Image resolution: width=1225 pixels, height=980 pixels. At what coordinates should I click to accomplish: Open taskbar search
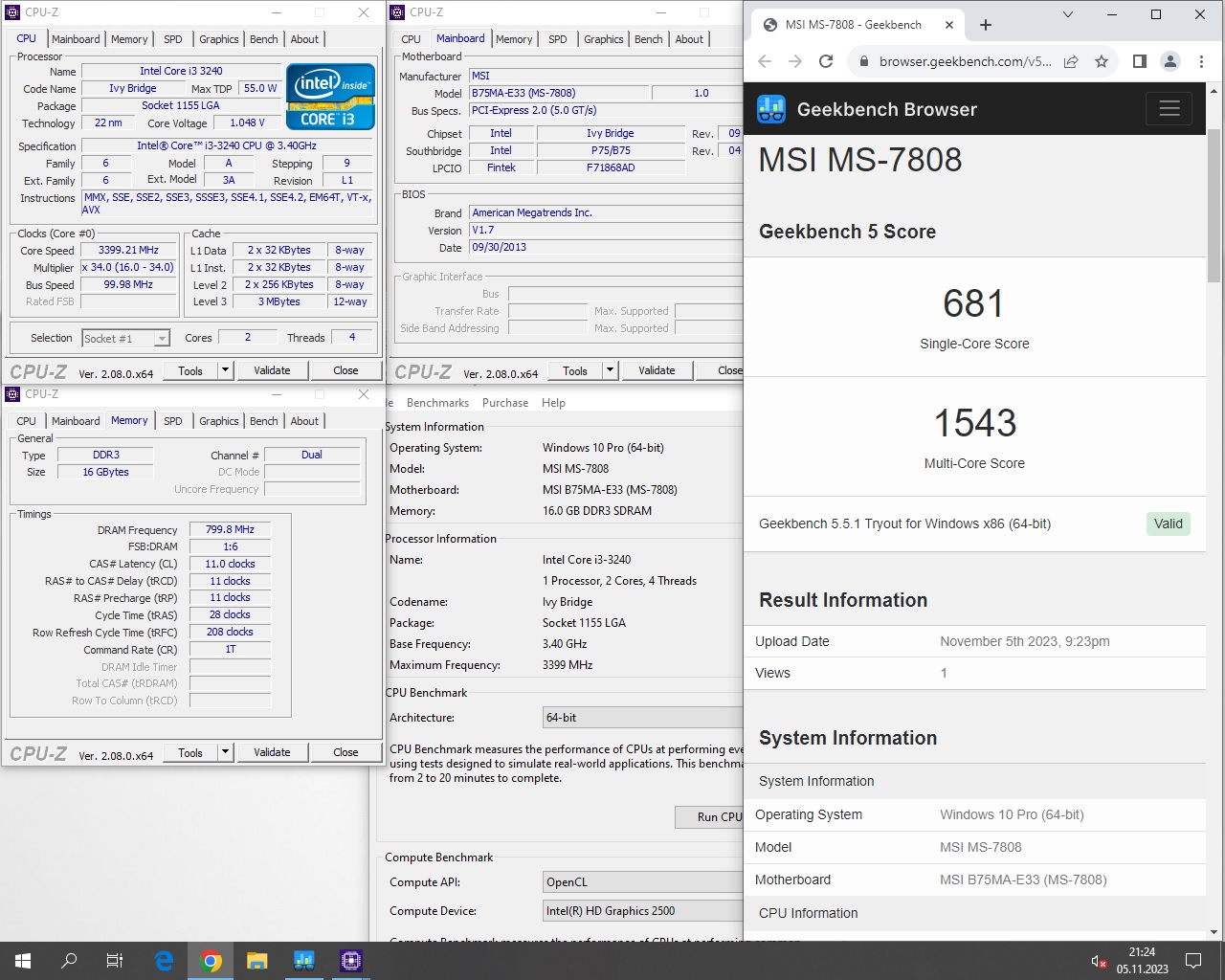pyautogui.click(x=69, y=961)
